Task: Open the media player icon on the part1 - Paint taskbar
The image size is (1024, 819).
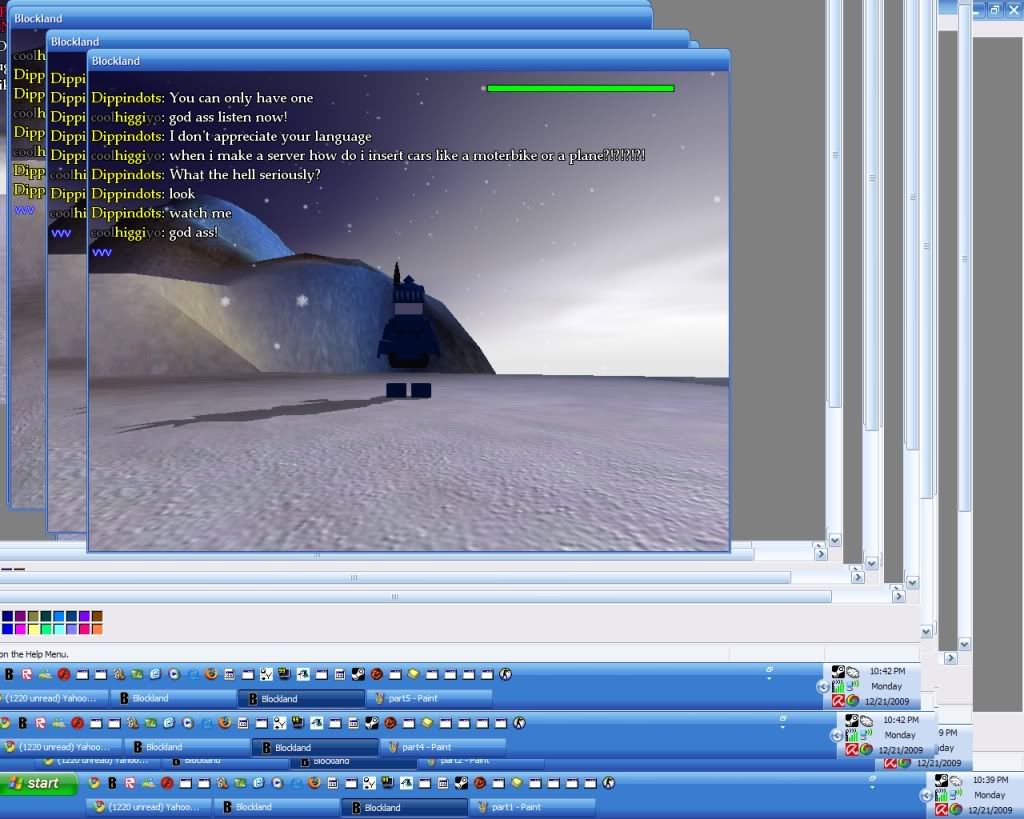Action: [x=278, y=782]
